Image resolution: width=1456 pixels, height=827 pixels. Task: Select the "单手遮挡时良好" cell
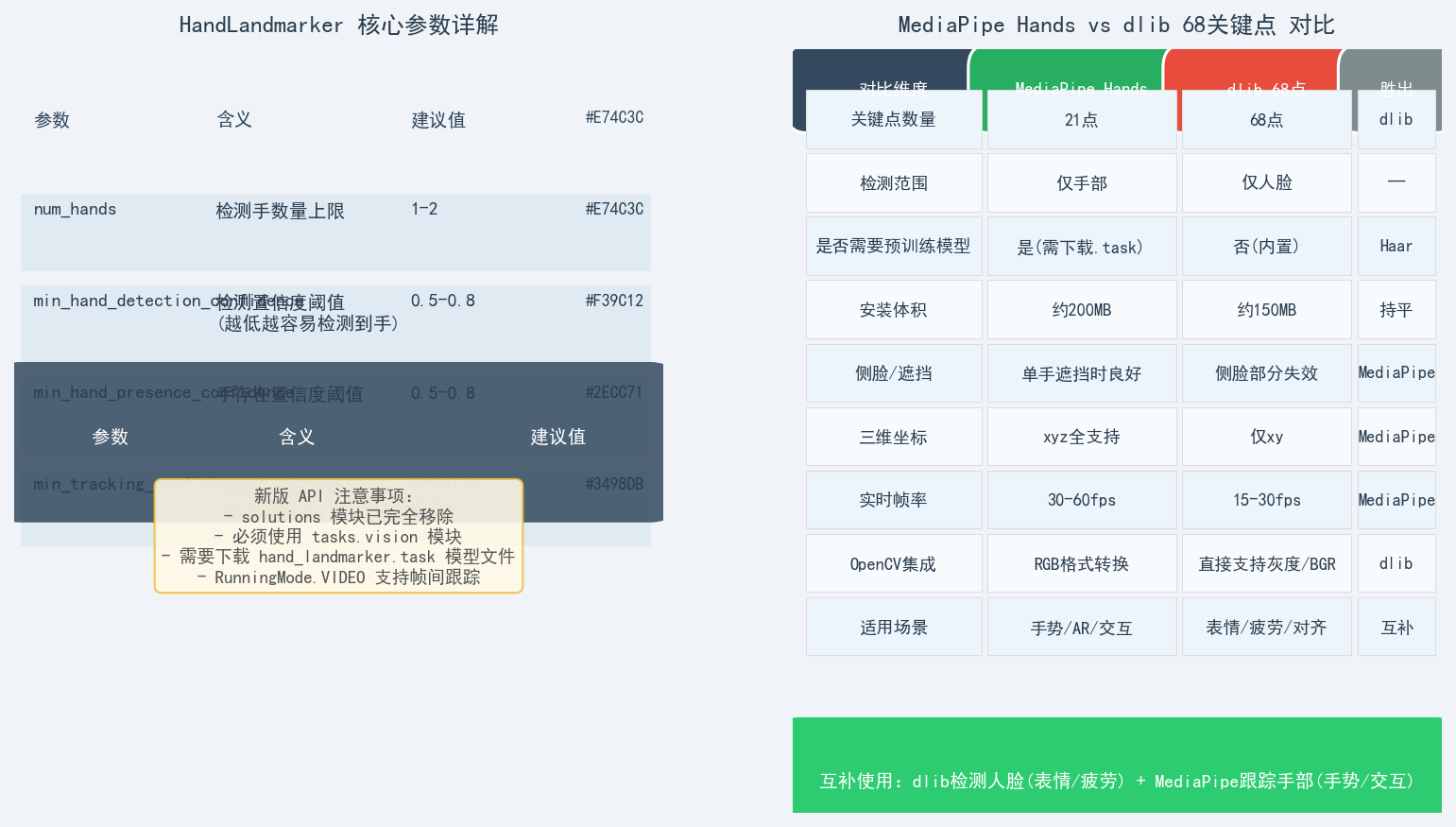click(x=1082, y=373)
